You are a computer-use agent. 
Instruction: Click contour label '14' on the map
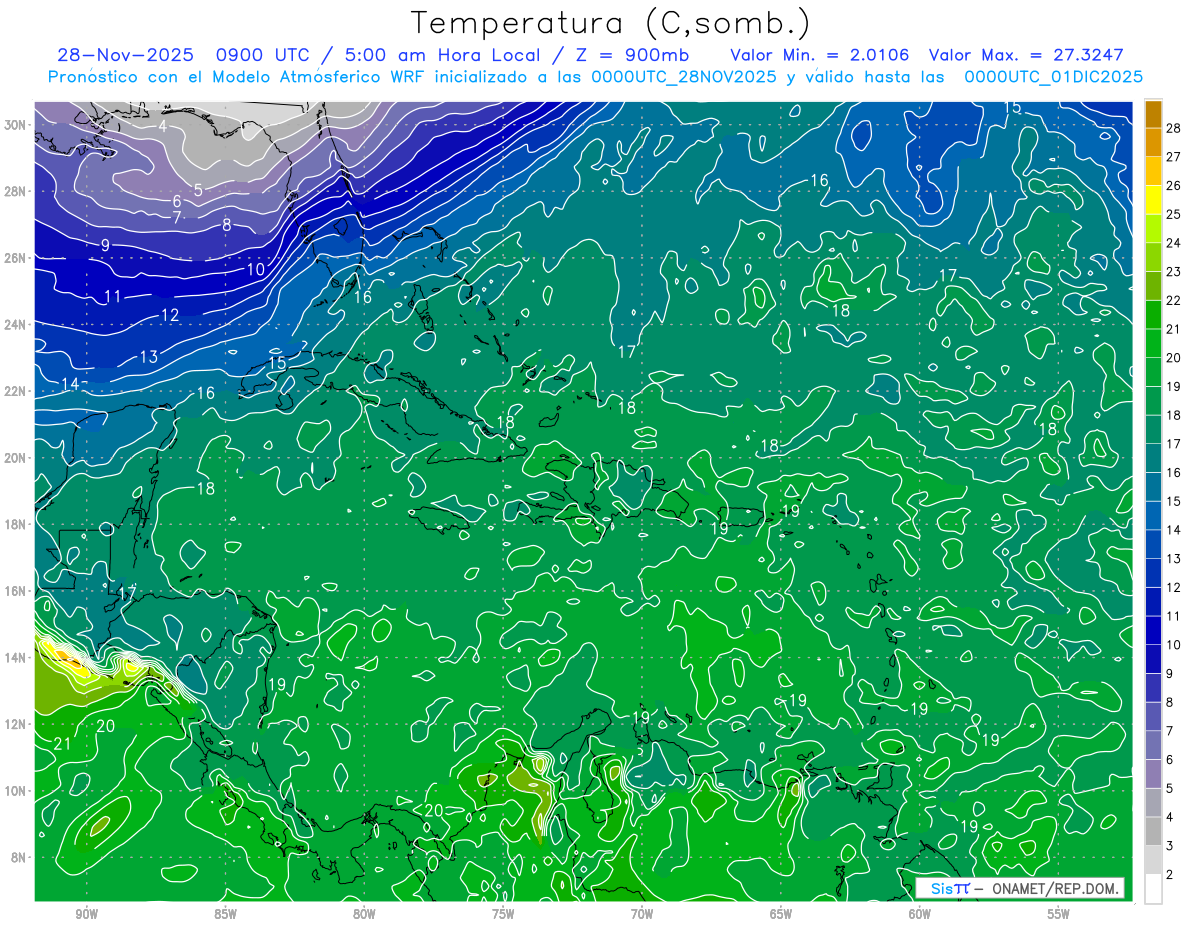pos(70,384)
